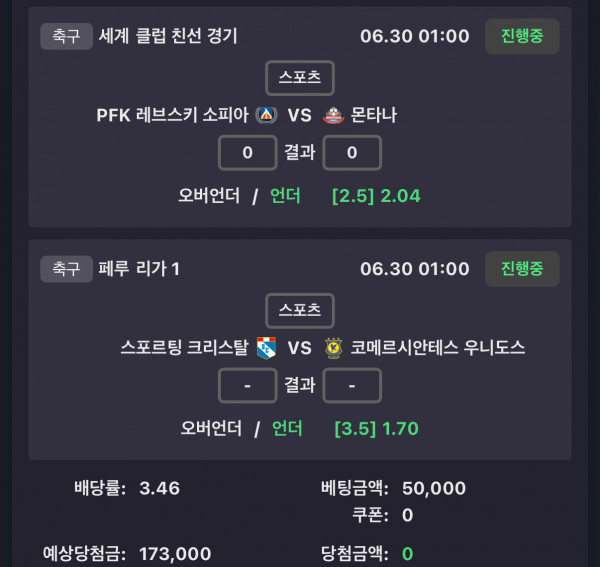Click the Comerciantes Unidos team crest
Screen dimensions: 600x567
tap(333, 348)
